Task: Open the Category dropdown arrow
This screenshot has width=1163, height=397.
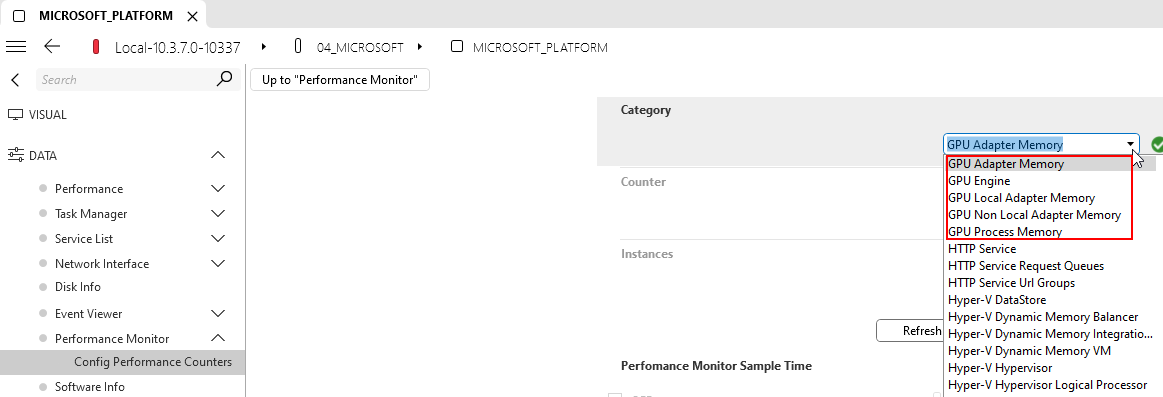Action: pos(1130,145)
